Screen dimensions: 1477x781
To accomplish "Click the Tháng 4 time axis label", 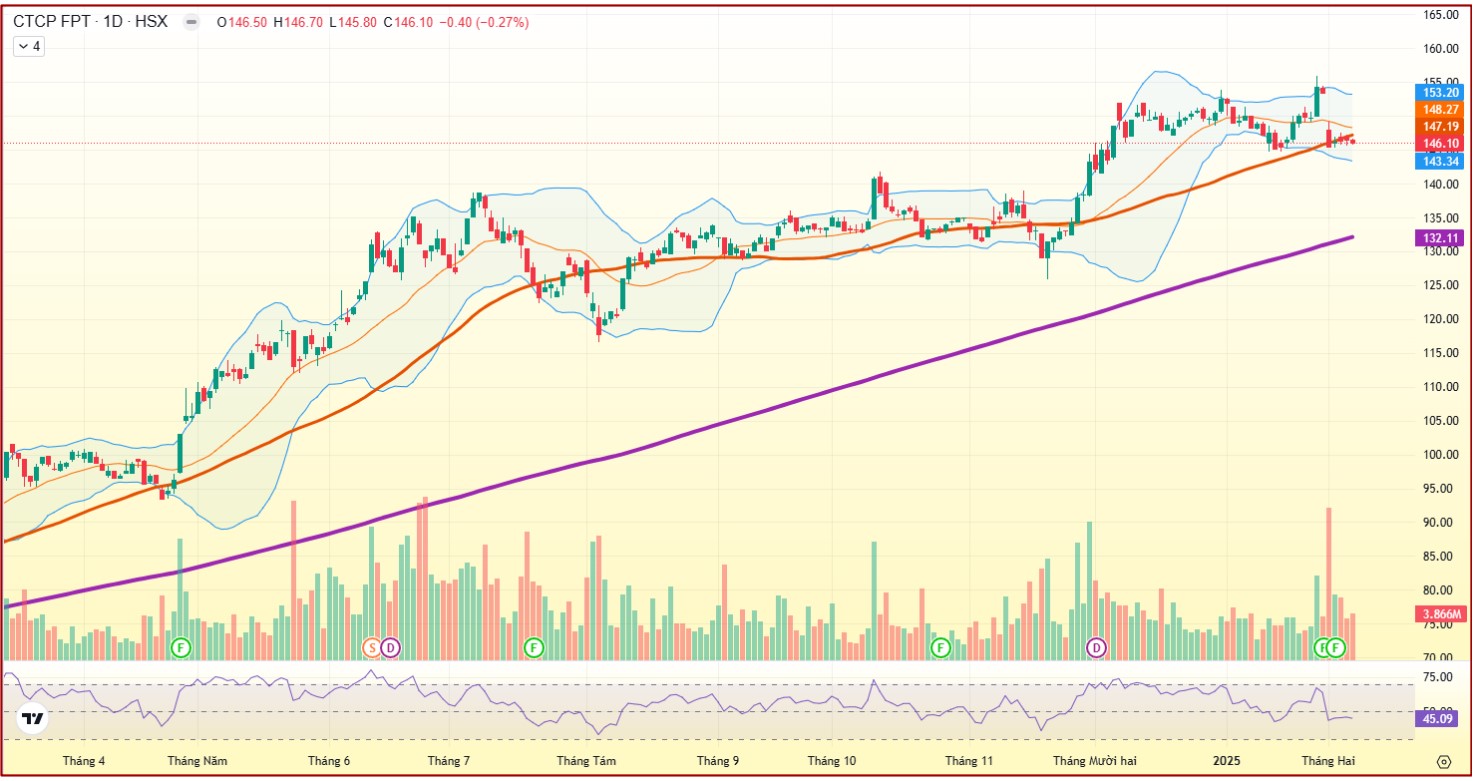I will click(x=83, y=761).
